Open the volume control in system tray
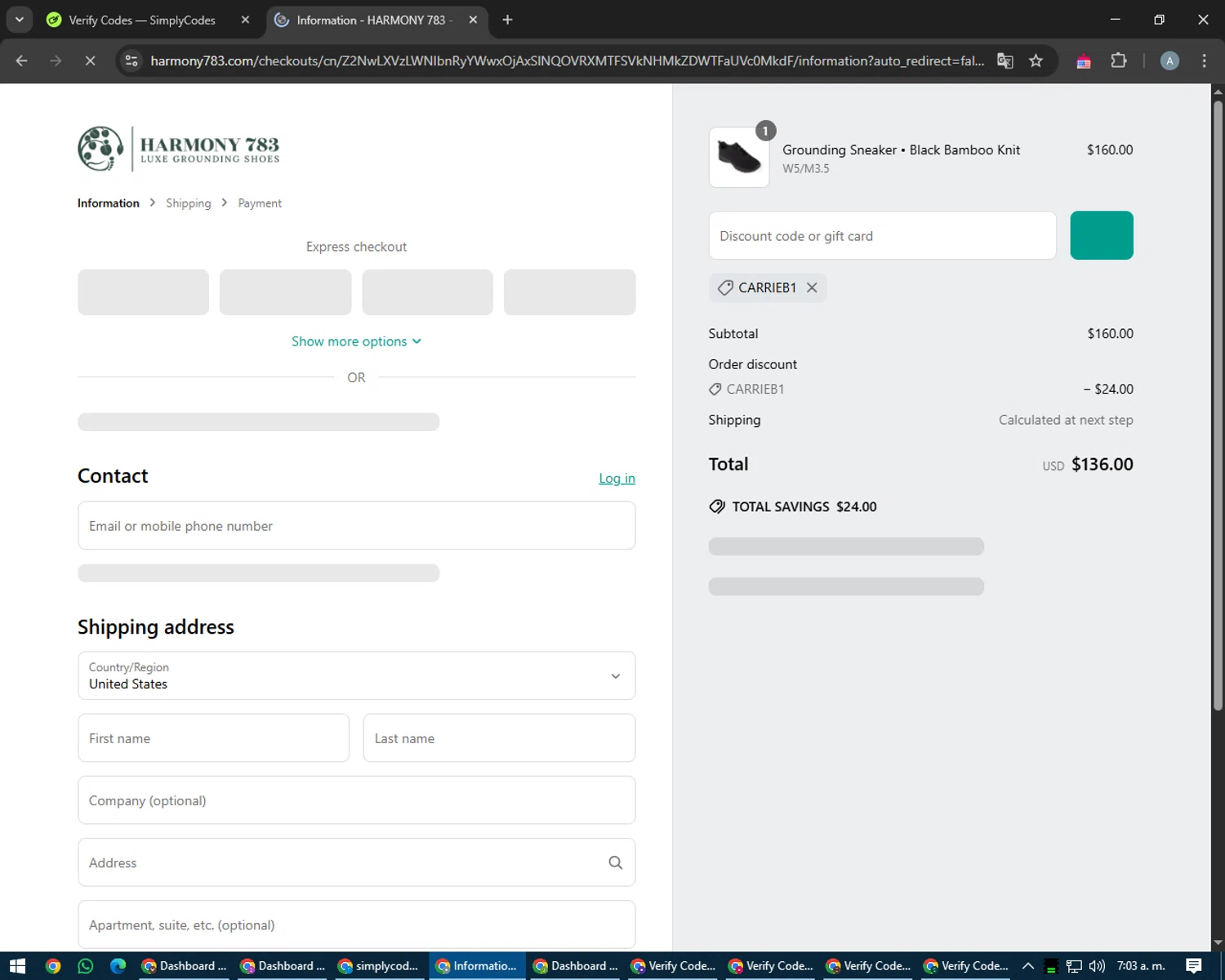Screen dimensions: 1225x980 click(x=1097, y=966)
